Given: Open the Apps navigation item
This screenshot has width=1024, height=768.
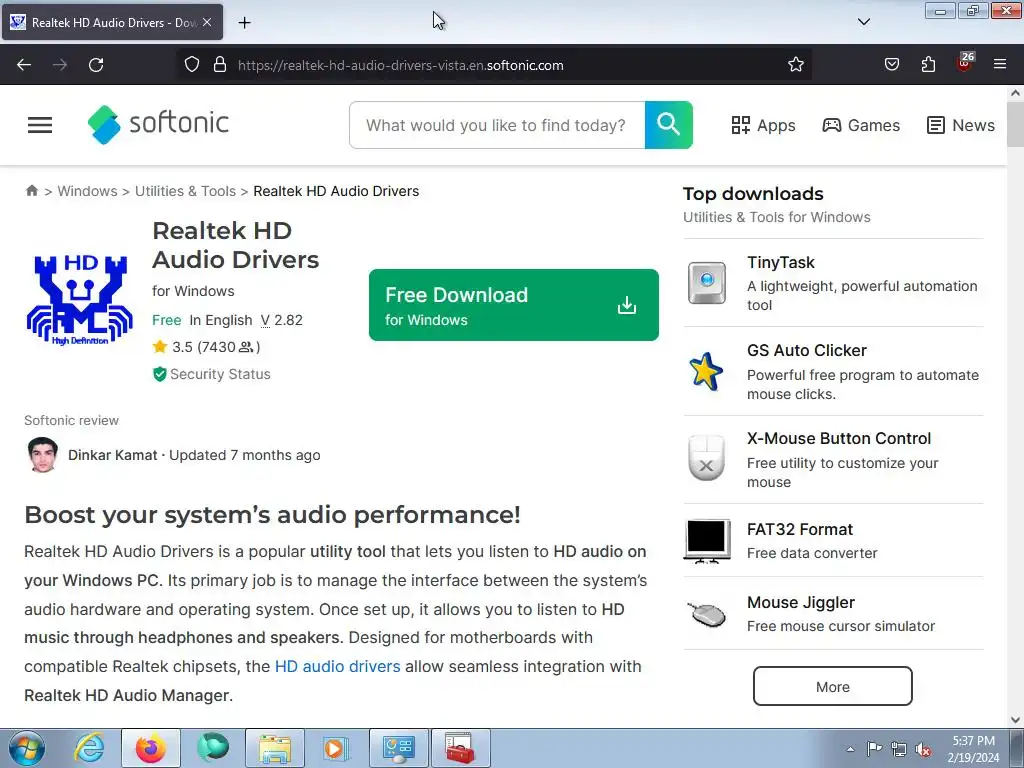Looking at the screenshot, I should 763,125.
